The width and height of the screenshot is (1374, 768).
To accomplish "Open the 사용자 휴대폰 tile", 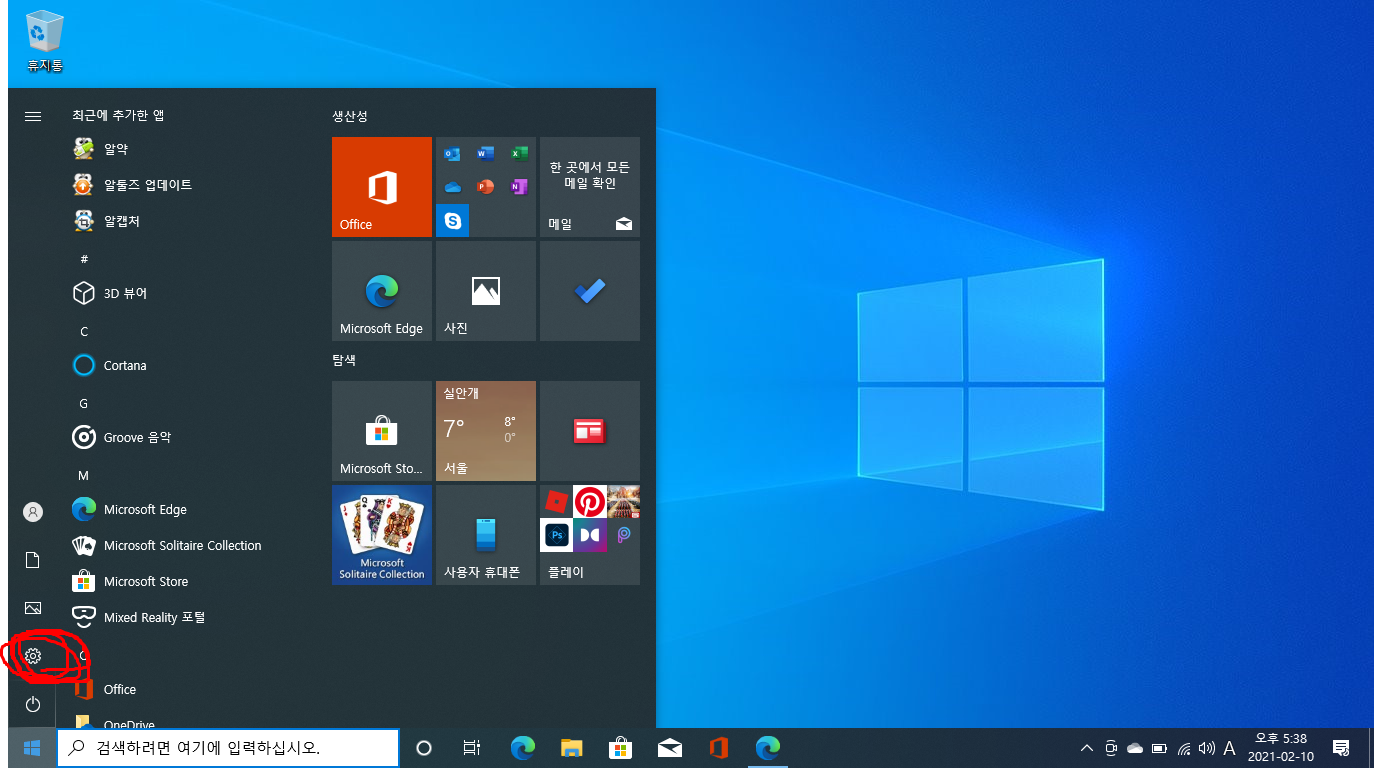I will pos(486,535).
